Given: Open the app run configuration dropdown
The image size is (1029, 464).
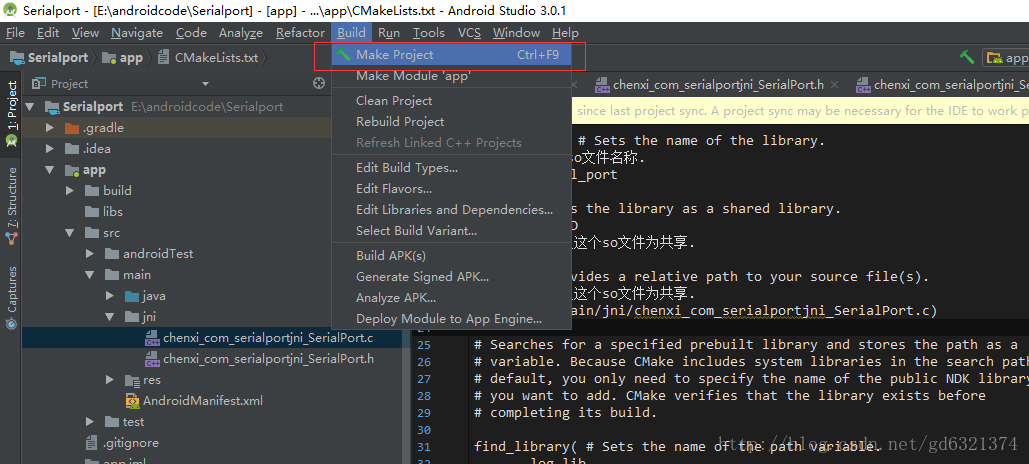Looking at the screenshot, I should tap(1005, 58).
